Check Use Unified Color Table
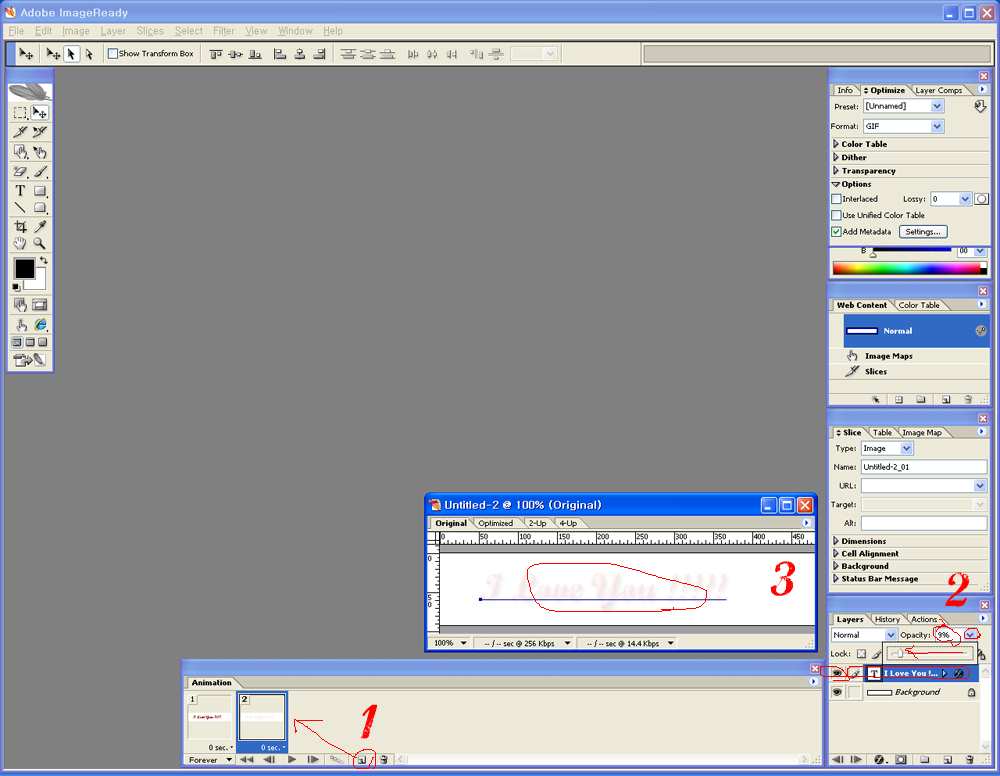 point(836,216)
